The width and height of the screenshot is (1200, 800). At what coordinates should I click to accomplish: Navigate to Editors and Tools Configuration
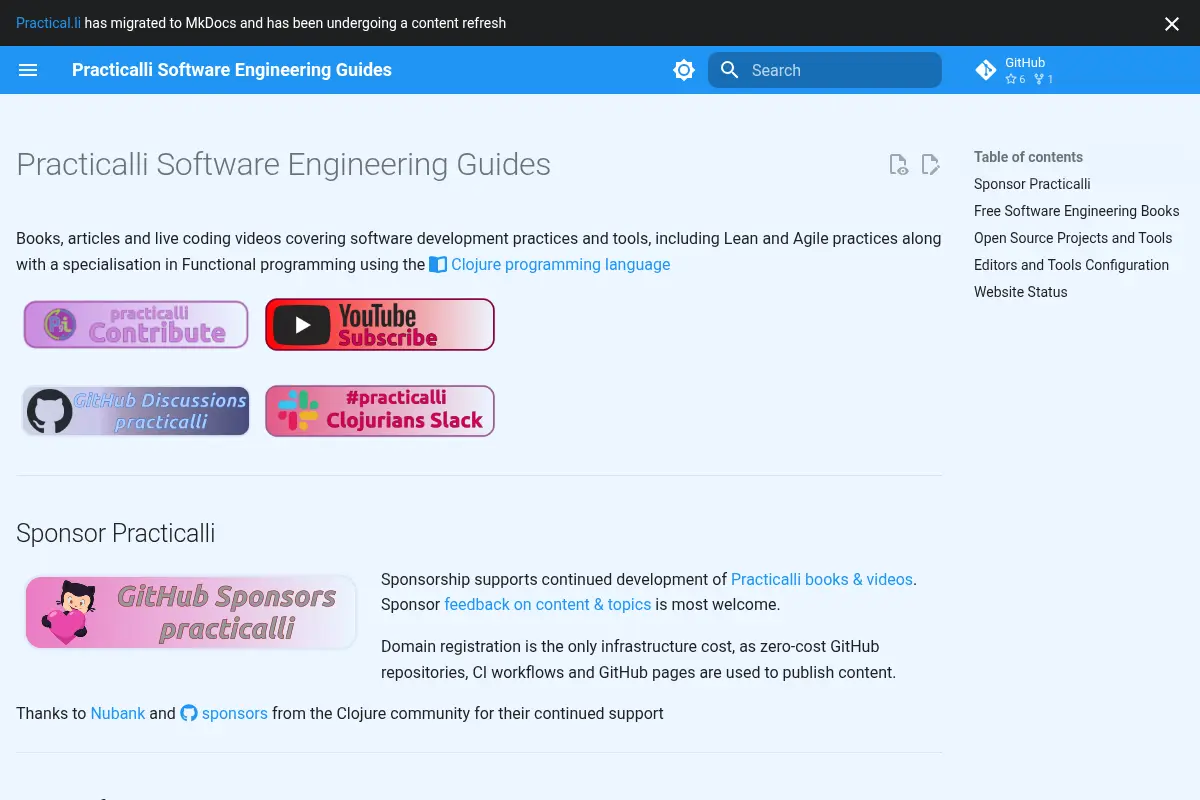pyautogui.click(x=1071, y=265)
